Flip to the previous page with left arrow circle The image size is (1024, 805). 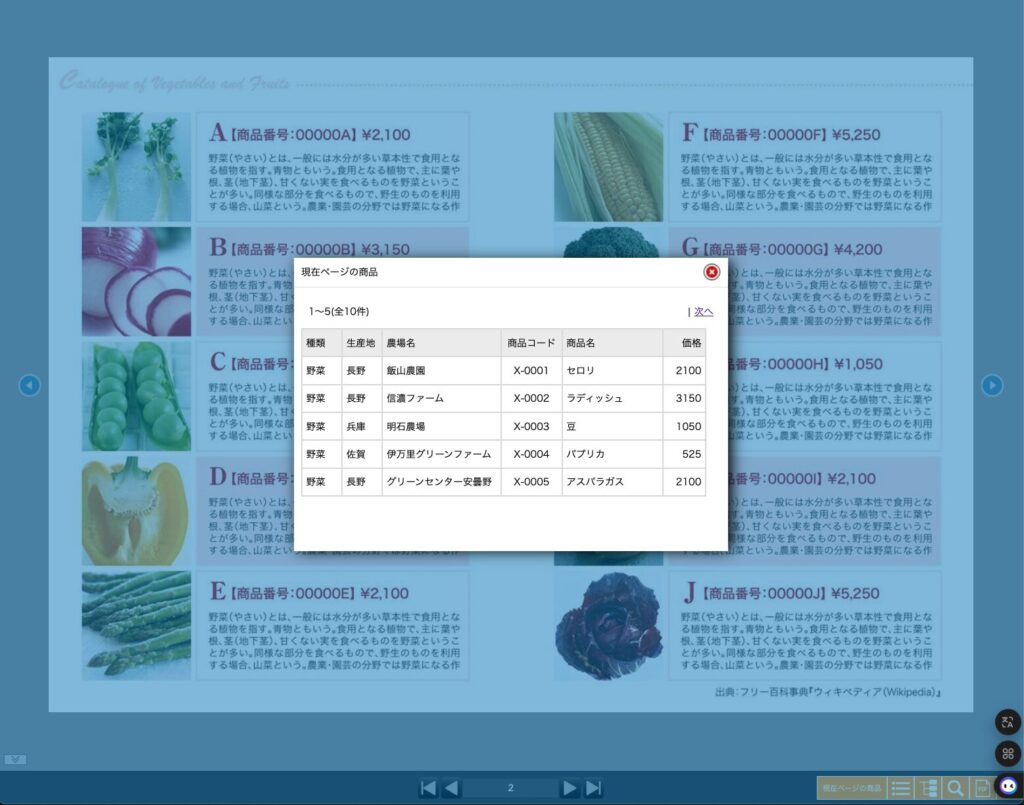coord(30,385)
